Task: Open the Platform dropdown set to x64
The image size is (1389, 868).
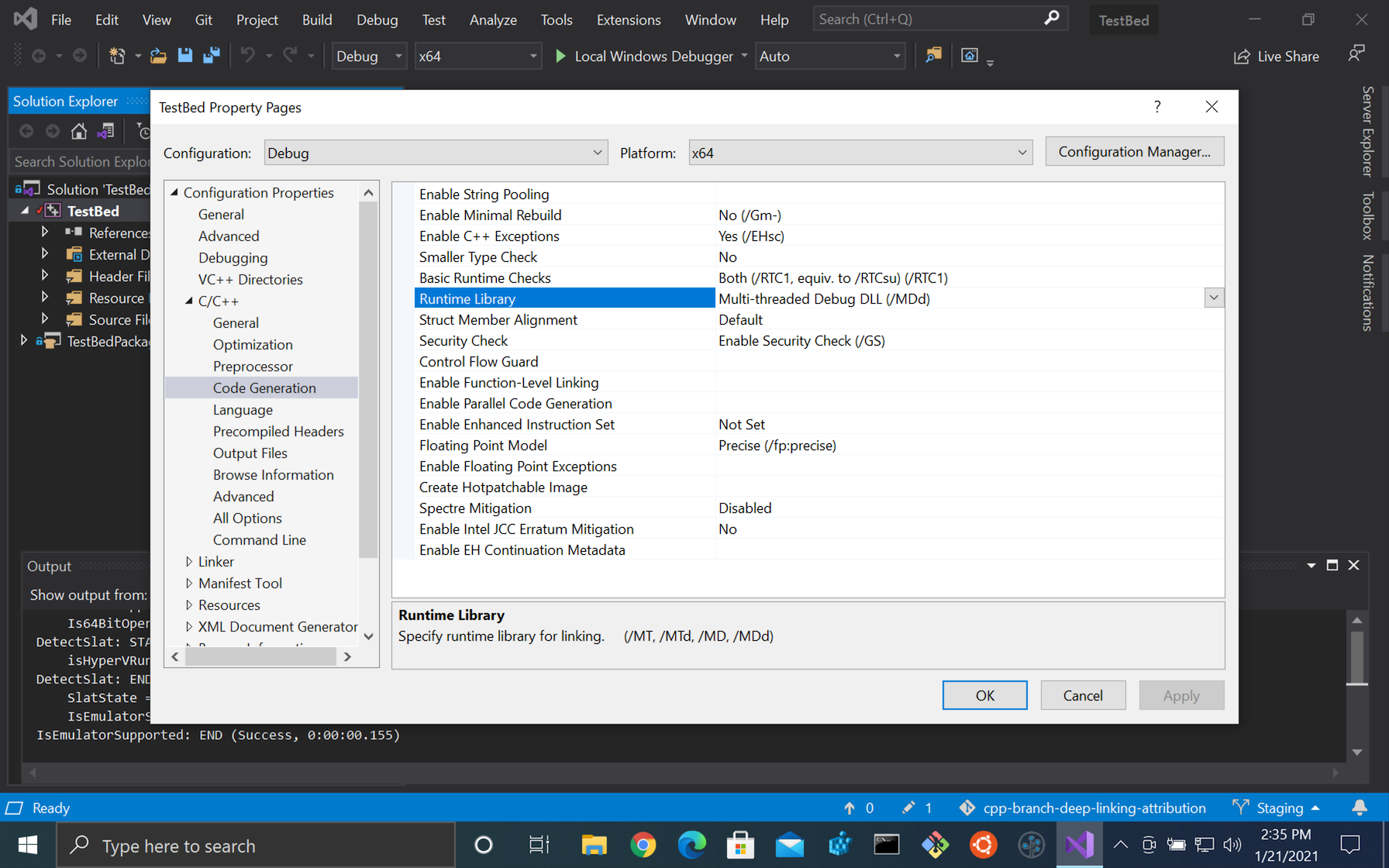Action: pos(860,153)
